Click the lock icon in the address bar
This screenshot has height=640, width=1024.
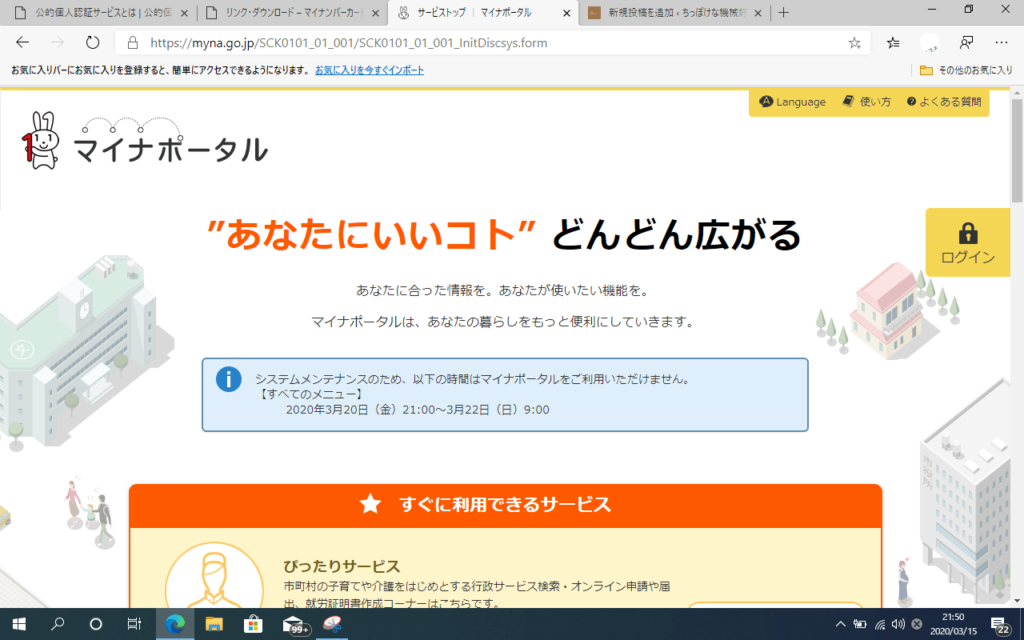click(x=133, y=43)
